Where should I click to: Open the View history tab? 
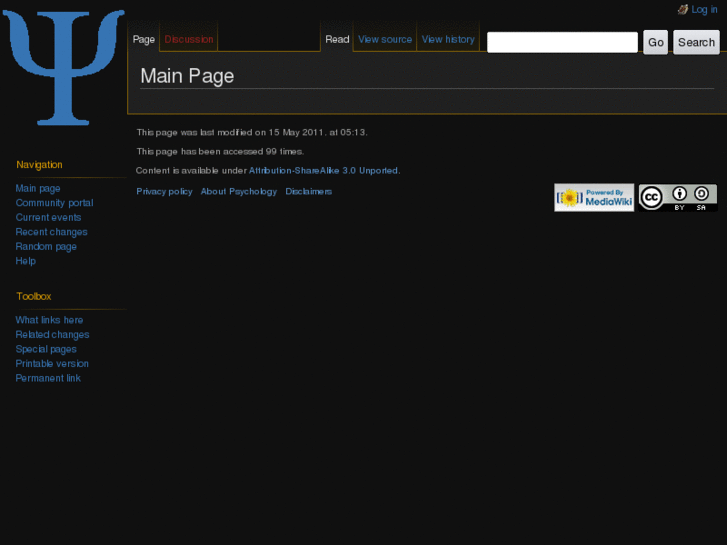(x=448, y=39)
